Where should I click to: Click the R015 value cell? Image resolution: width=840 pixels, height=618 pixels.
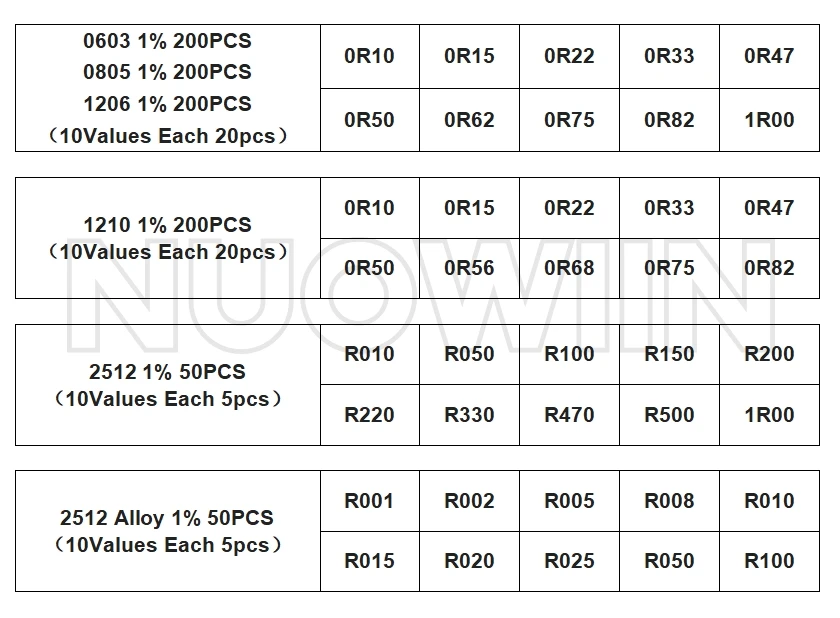(x=370, y=561)
